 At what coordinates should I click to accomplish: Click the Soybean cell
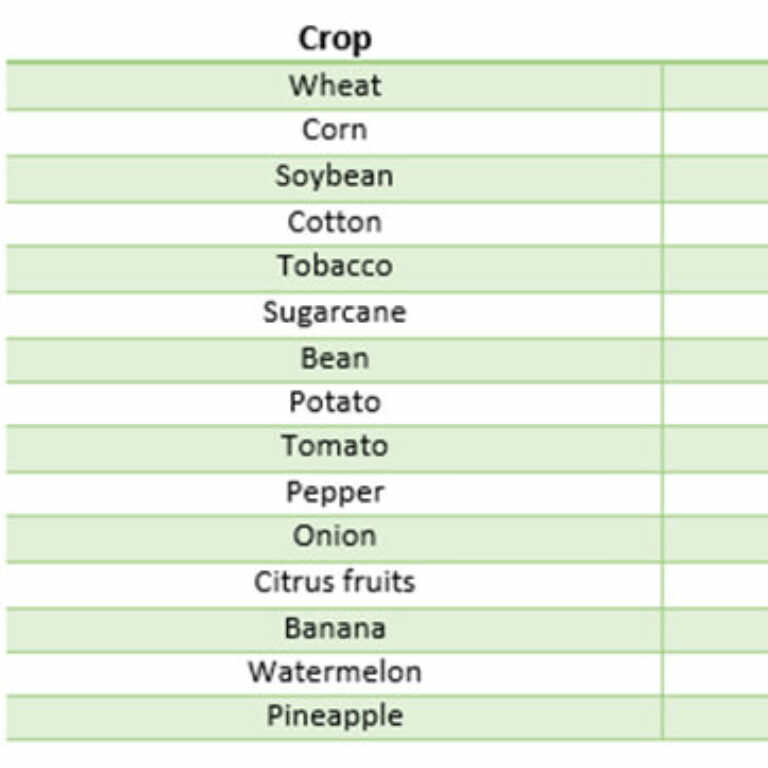(x=335, y=177)
